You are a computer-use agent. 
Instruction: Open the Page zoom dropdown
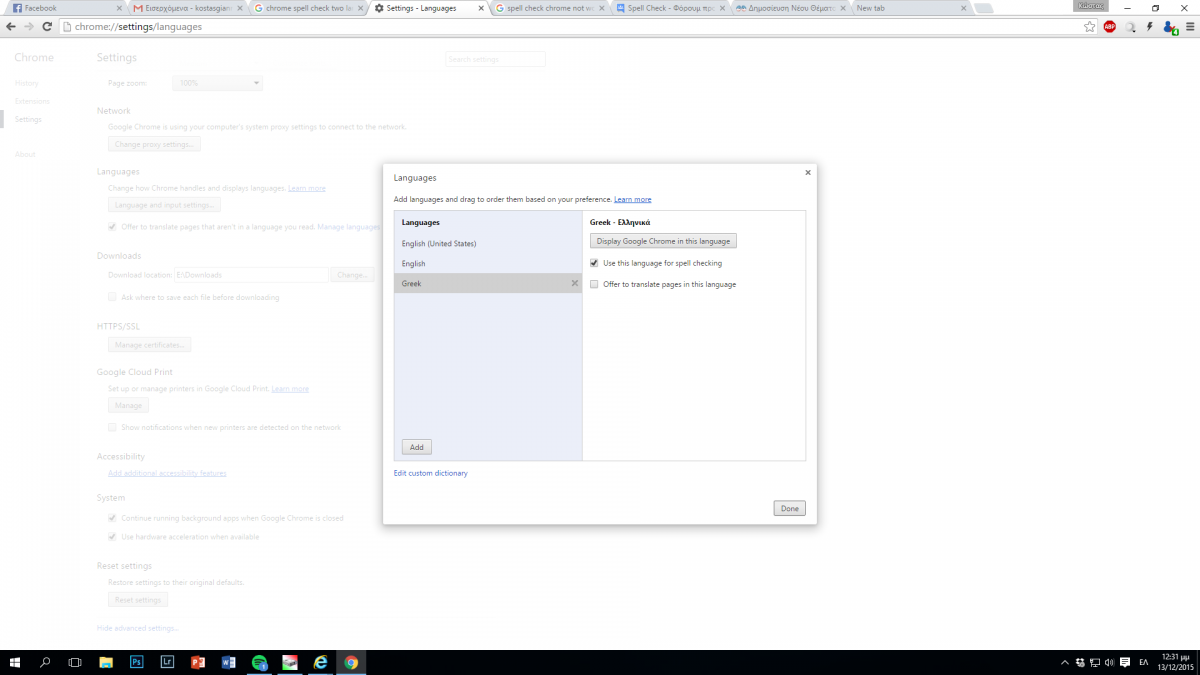click(218, 83)
